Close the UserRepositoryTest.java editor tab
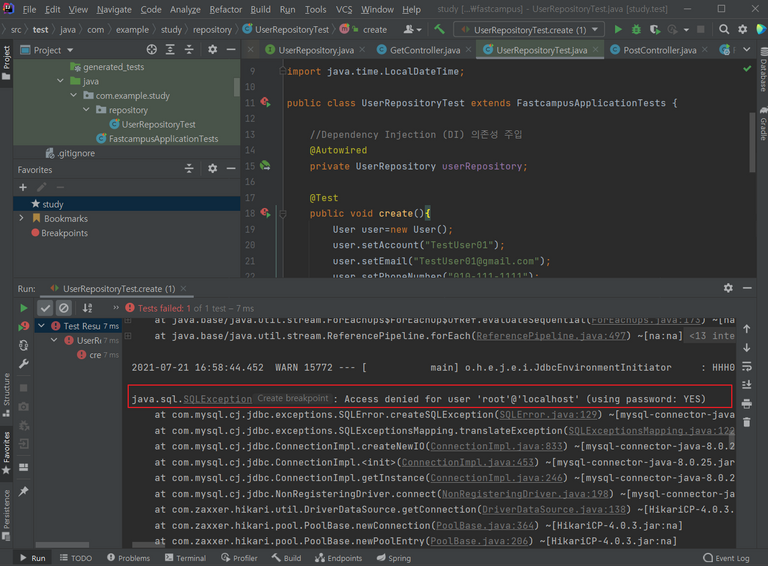This screenshot has width=768, height=566. [x=595, y=49]
